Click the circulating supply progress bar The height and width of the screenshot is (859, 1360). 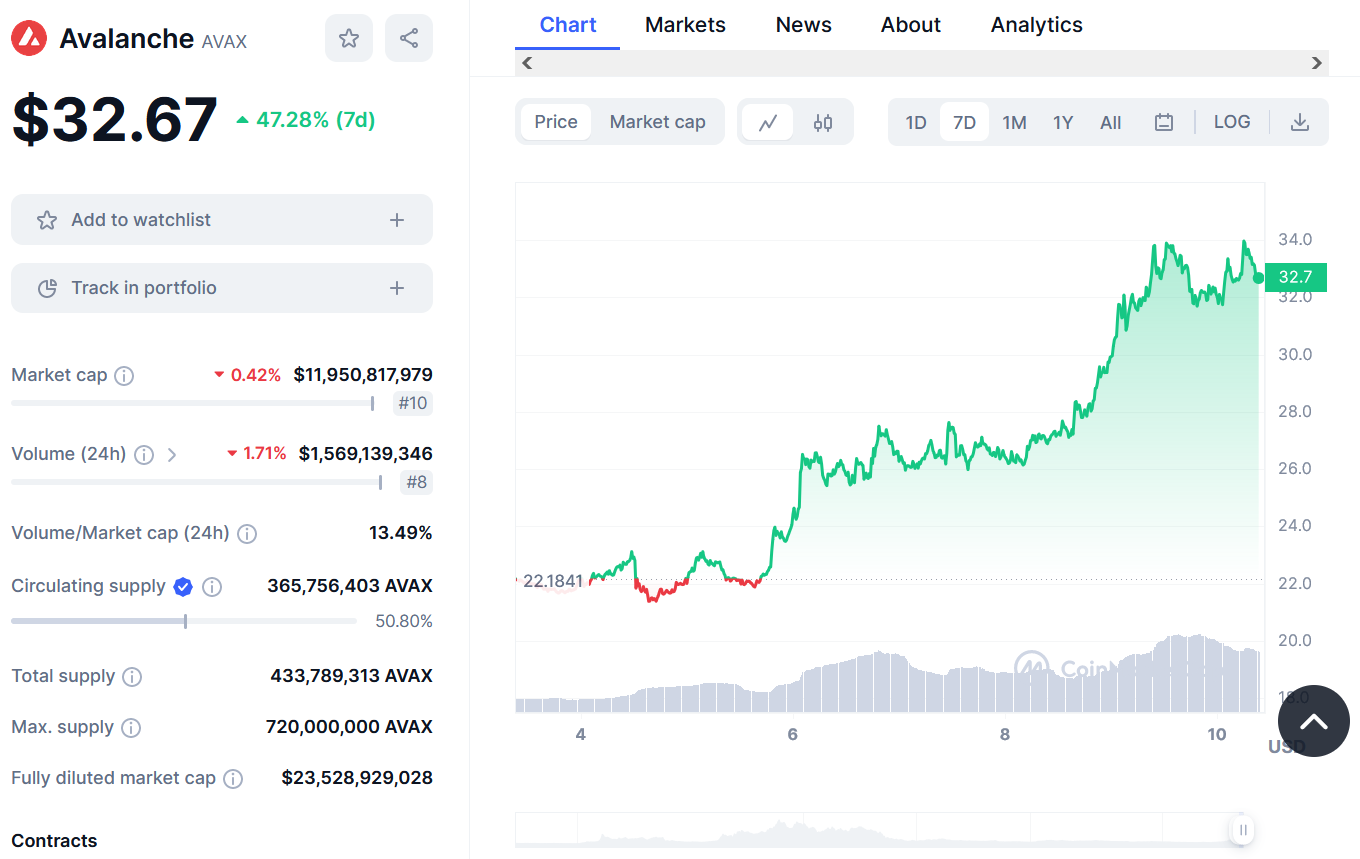[x=184, y=621]
